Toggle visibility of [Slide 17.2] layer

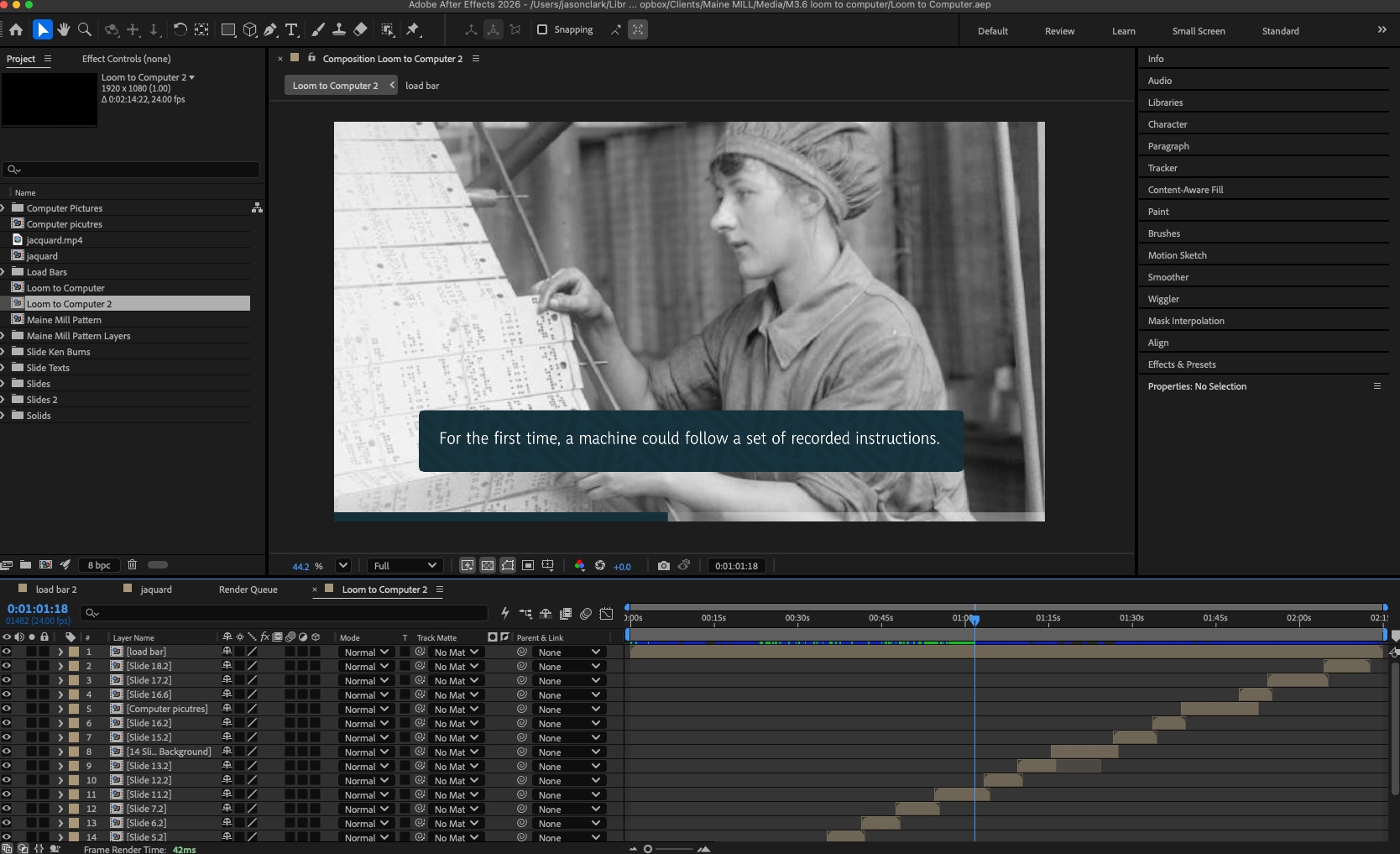[7, 680]
